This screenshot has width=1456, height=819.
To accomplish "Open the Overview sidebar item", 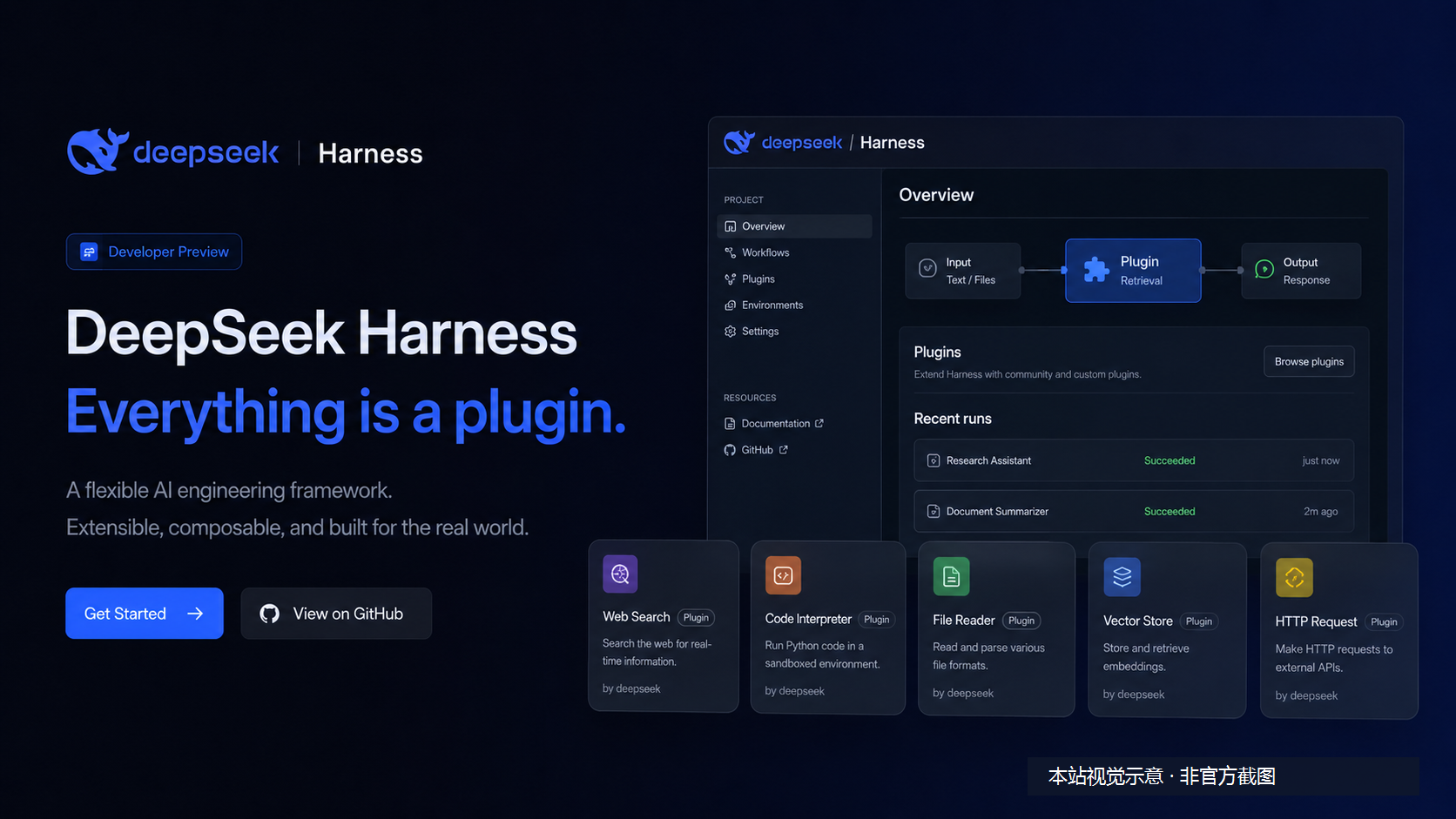I will [x=794, y=226].
